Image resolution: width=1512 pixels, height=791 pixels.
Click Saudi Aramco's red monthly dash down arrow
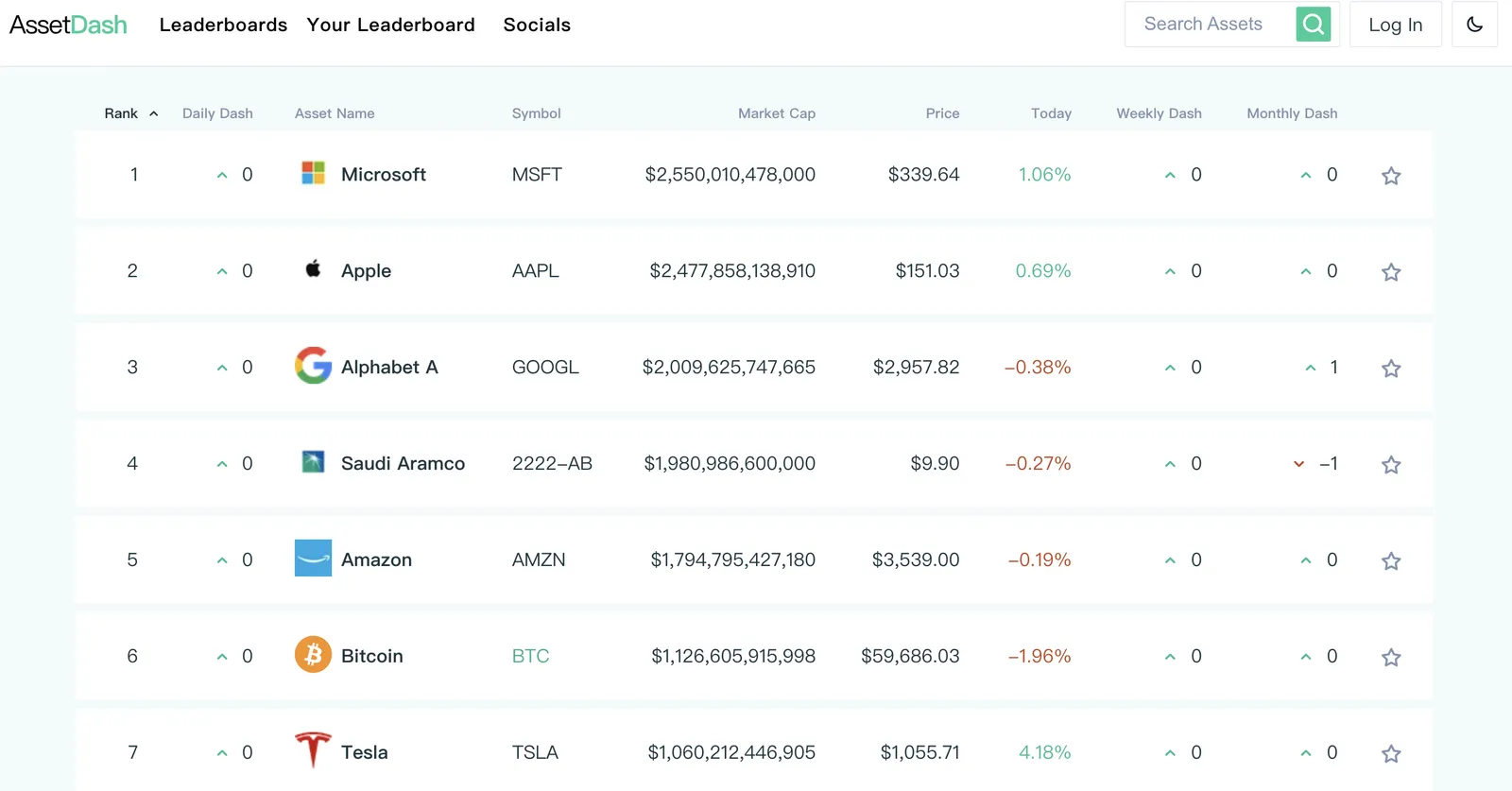click(x=1298, y=464)
